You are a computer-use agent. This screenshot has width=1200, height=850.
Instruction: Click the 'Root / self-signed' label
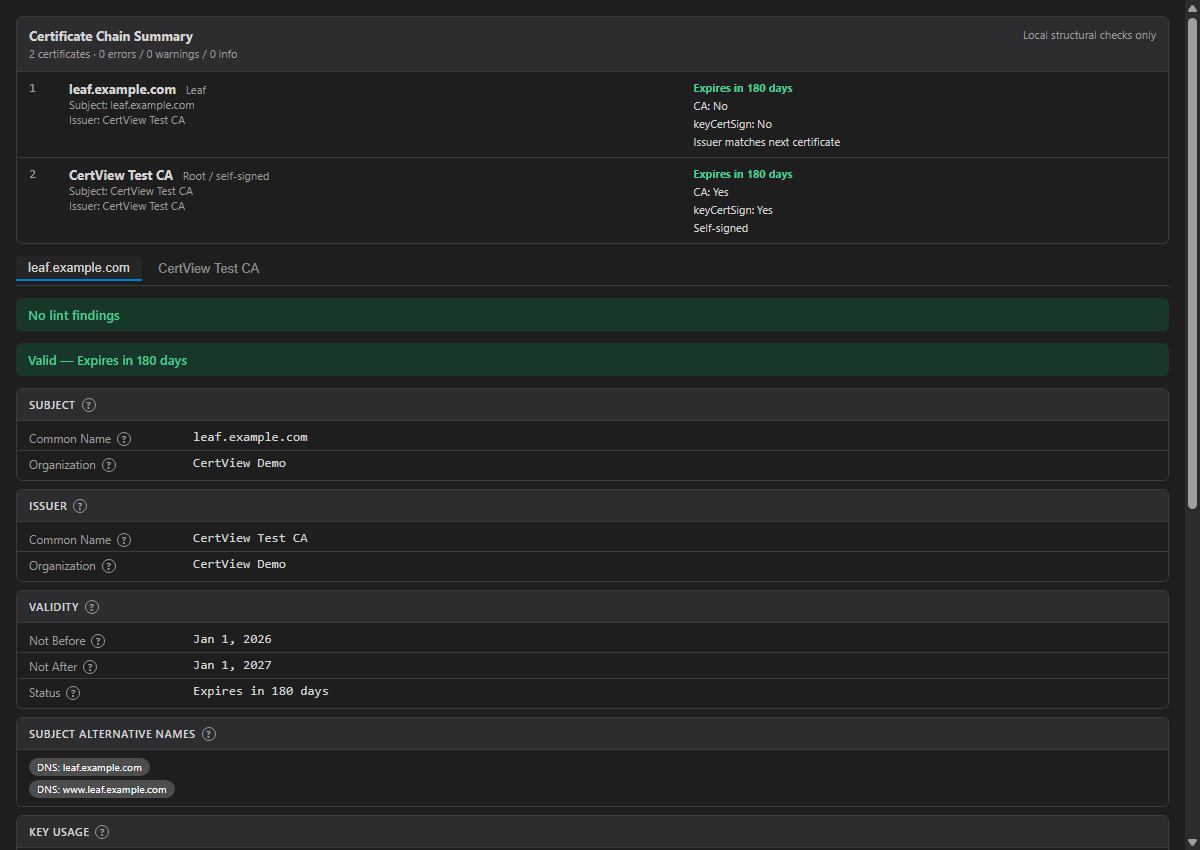(226, 176)
